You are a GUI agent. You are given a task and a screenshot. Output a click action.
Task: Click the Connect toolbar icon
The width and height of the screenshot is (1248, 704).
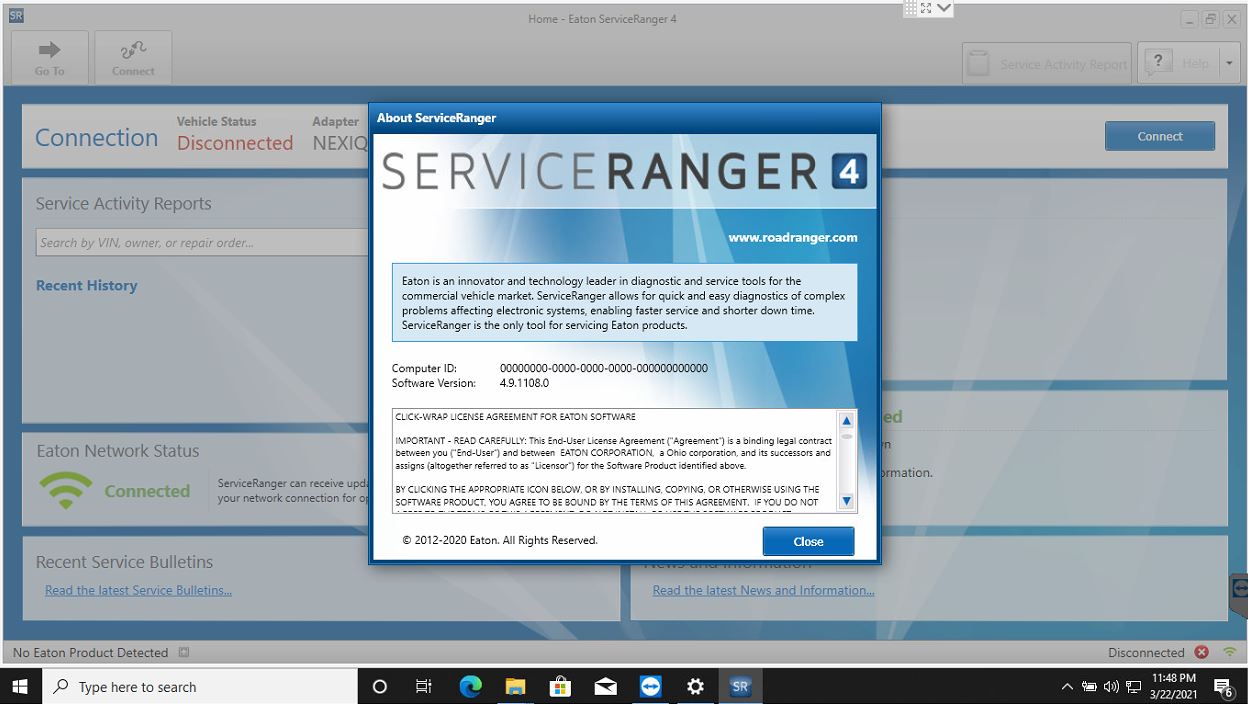(x=133, y=57)
